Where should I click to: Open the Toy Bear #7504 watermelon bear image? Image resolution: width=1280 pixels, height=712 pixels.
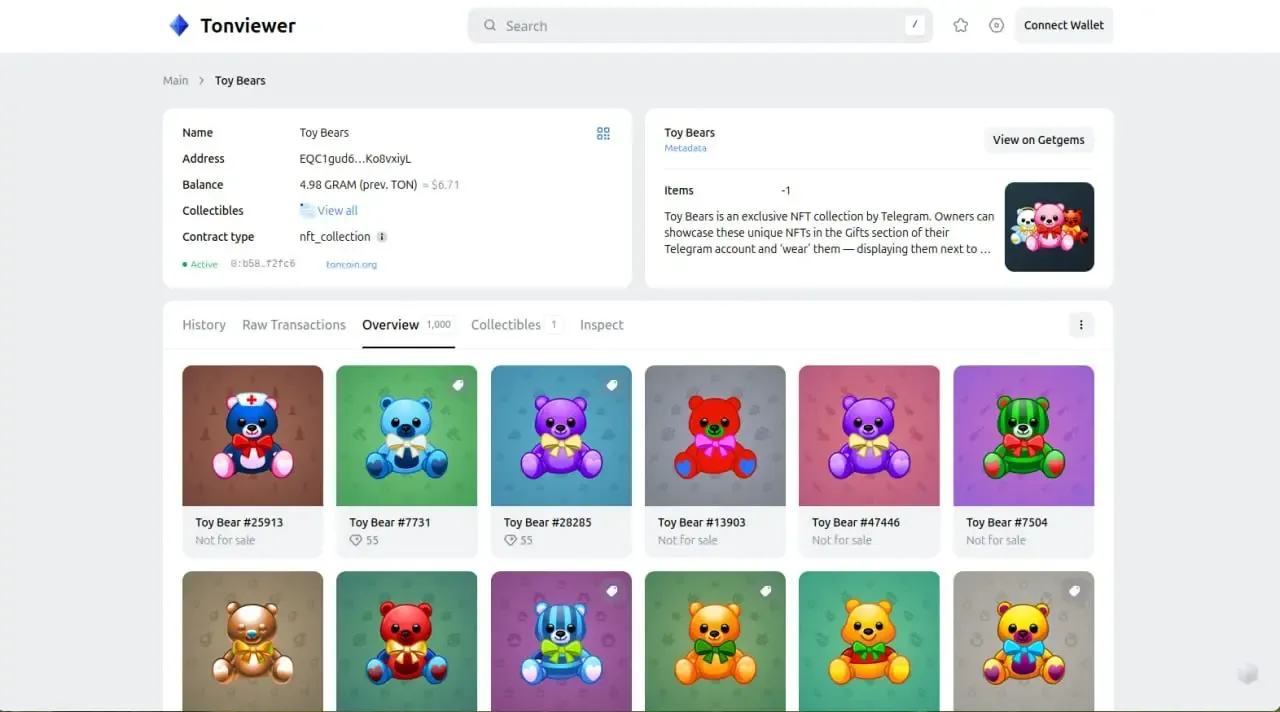pyautogui.click(x=1023, y=436)
